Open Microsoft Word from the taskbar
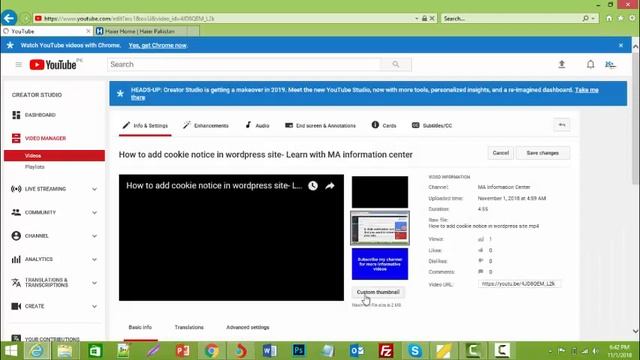The width and height of the screenshot is (640, 360). pyautogui.click(x=269, y=351)
